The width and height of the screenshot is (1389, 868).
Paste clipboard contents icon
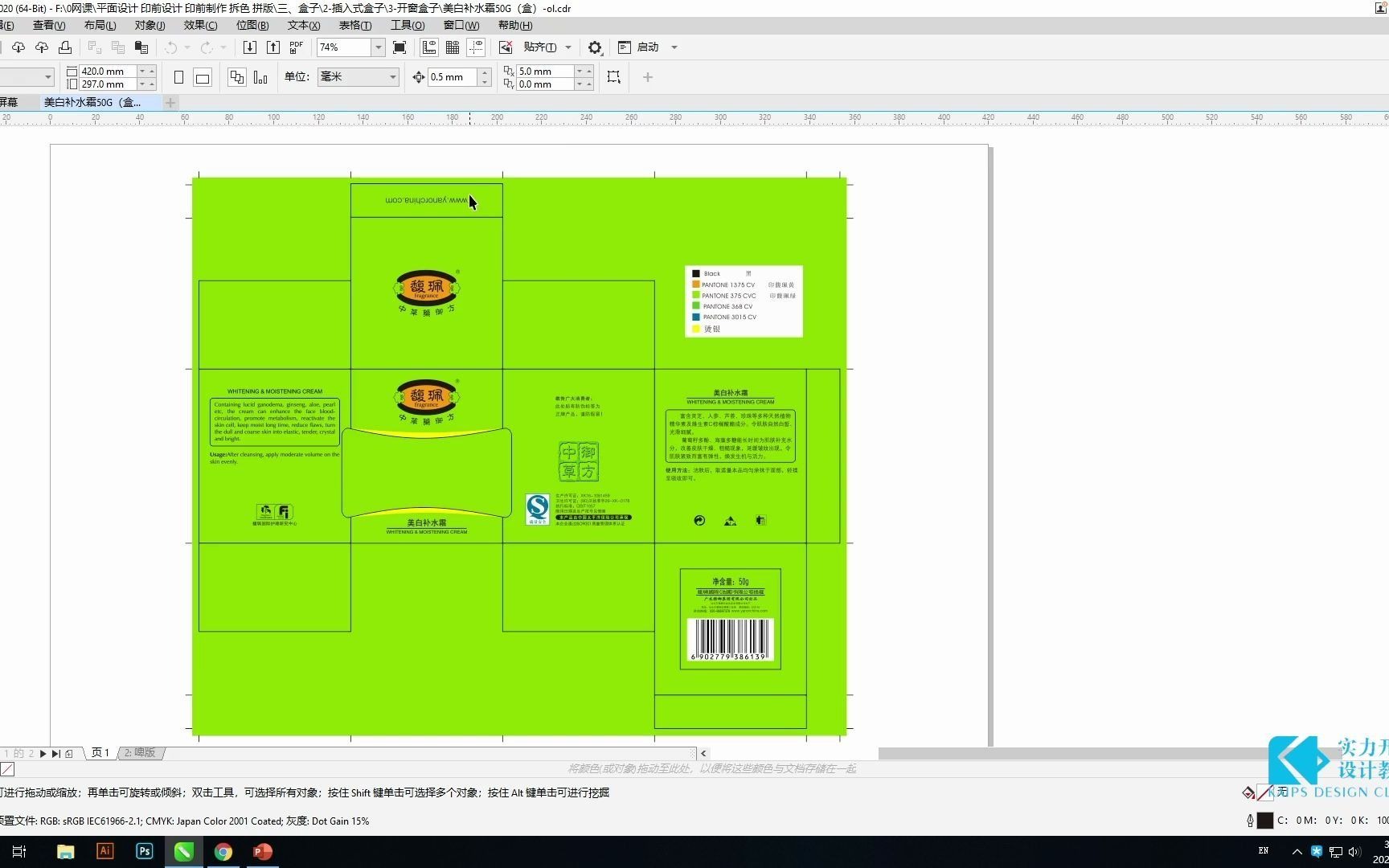pos(141,47)
